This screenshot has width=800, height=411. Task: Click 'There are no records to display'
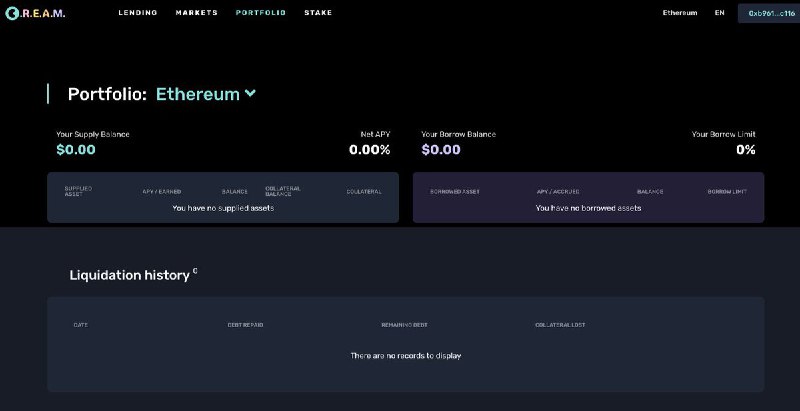point(406,355)
